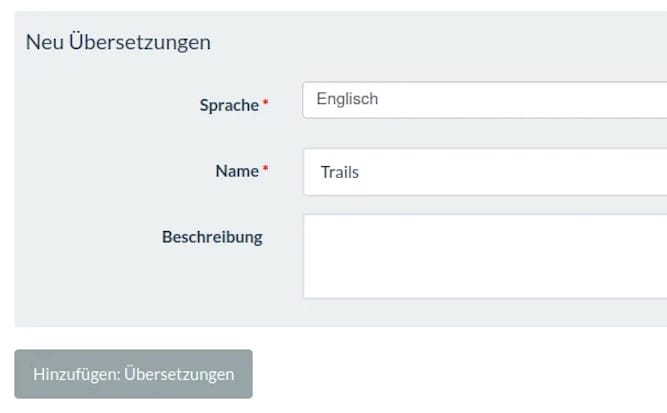Place cursor on the Trails text
The width and height of the screenshot is (667, 413).
click(339, 172)
